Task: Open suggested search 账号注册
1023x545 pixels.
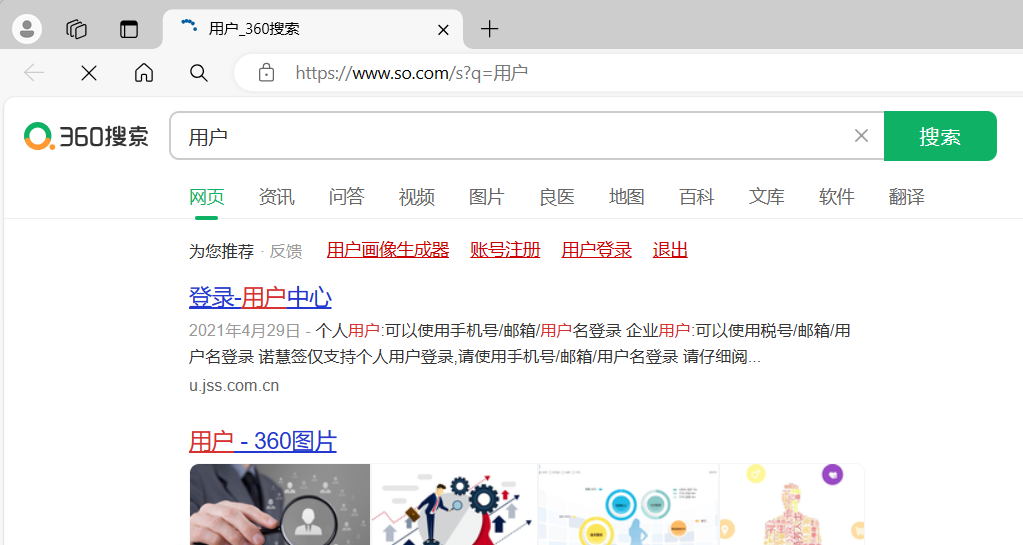Action: click(x=505, y=250)
